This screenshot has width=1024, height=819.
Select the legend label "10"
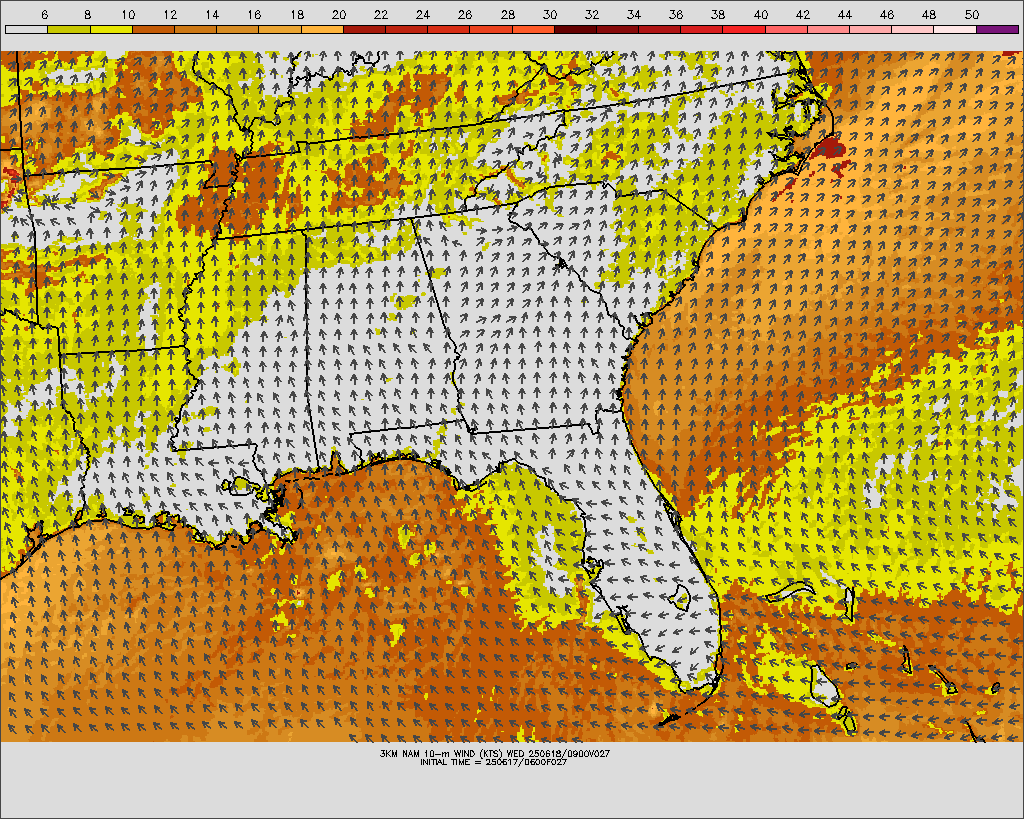(x=128, y=14)
